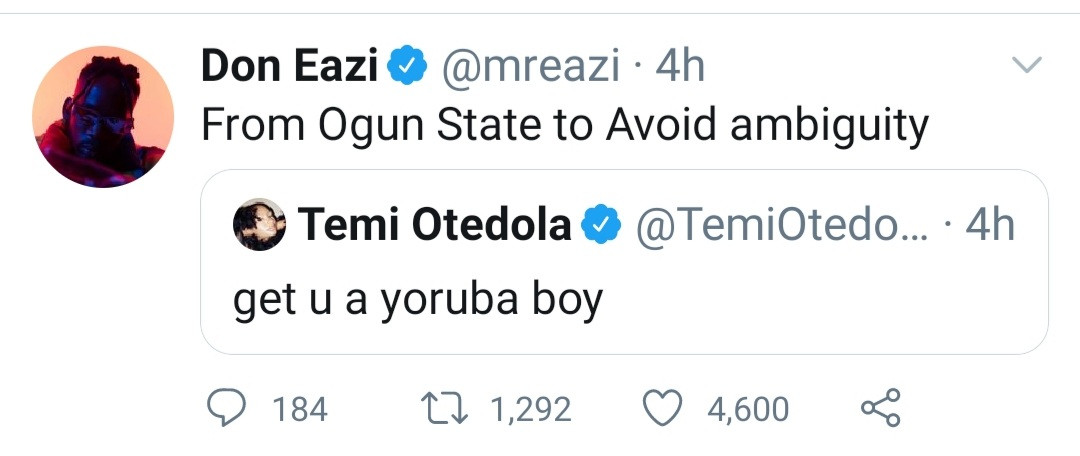
Task: Open the share icon options
Action: (x=881, y=408)
